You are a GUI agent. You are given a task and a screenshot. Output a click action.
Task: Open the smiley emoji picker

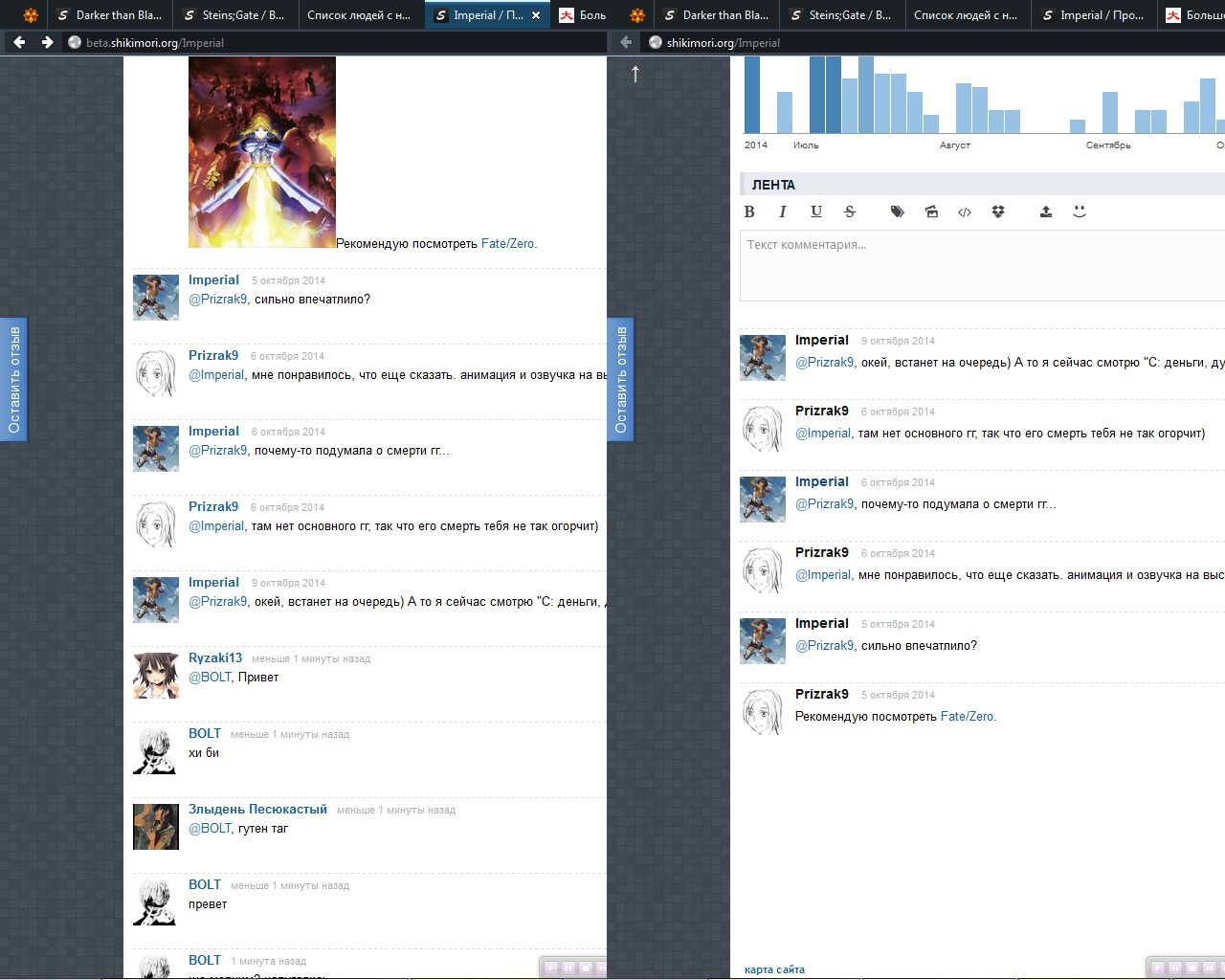tap(1080, 212)
